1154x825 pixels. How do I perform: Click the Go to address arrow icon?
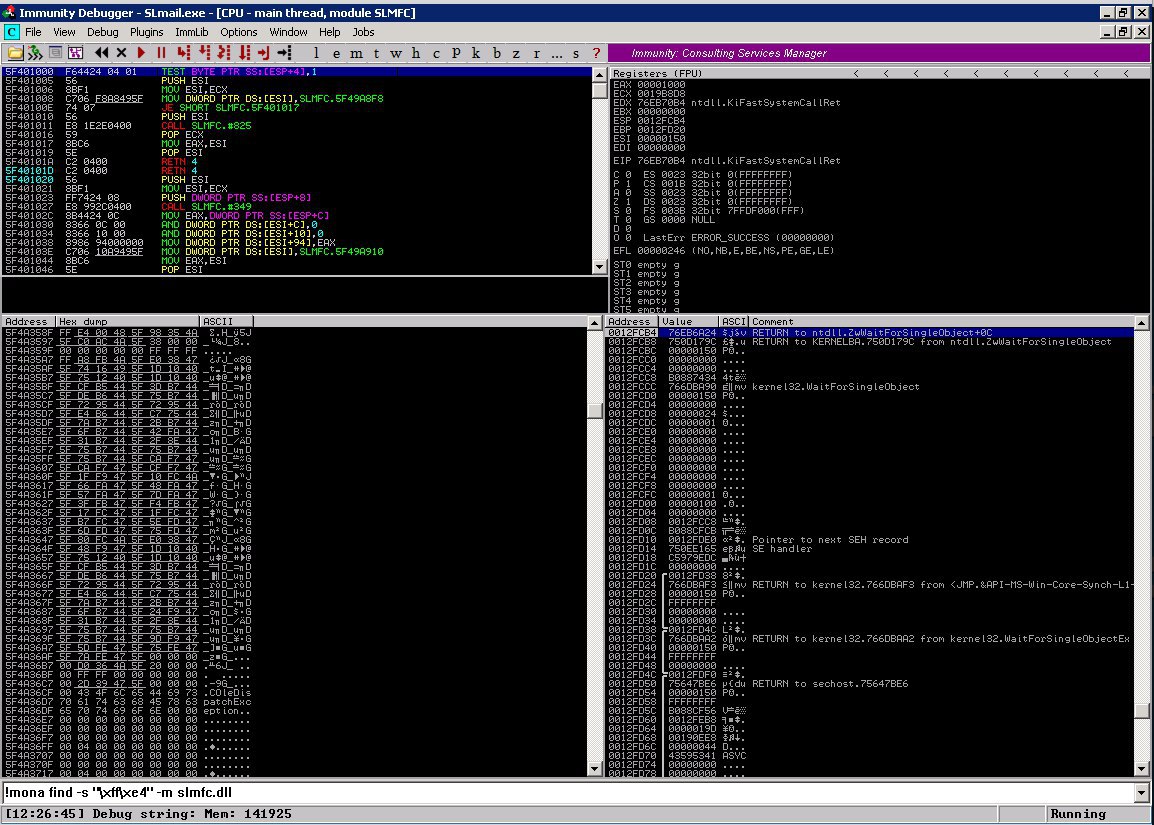coord(284,53)
